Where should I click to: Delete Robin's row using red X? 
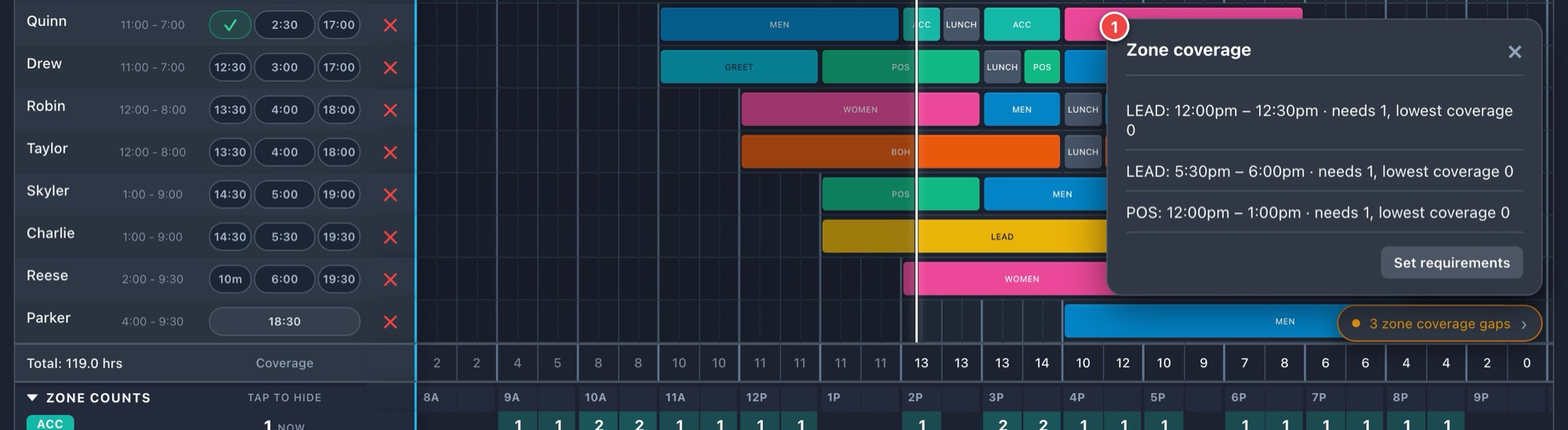[390, 110]
